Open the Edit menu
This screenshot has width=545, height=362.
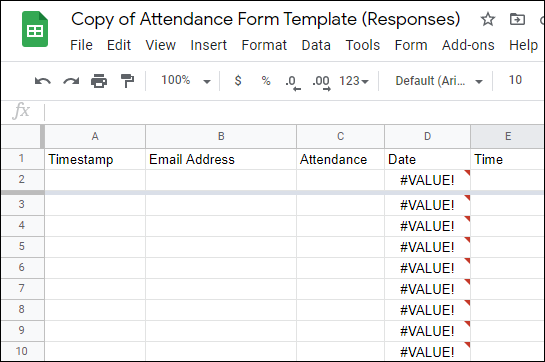pyautogui.click(x=119, y=45)
